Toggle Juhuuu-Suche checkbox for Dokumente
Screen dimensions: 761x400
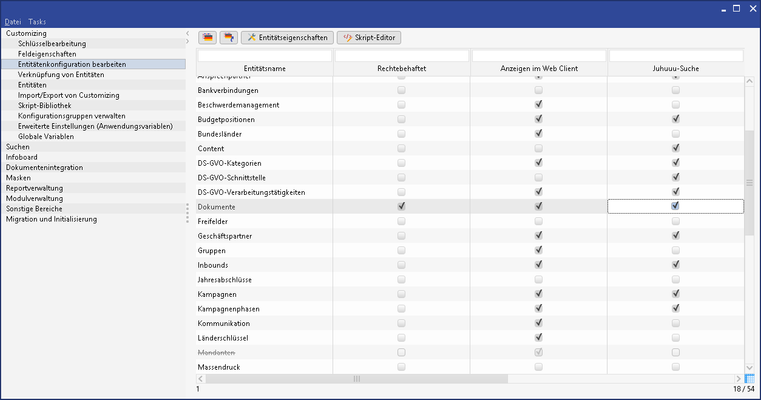(675, 206)
